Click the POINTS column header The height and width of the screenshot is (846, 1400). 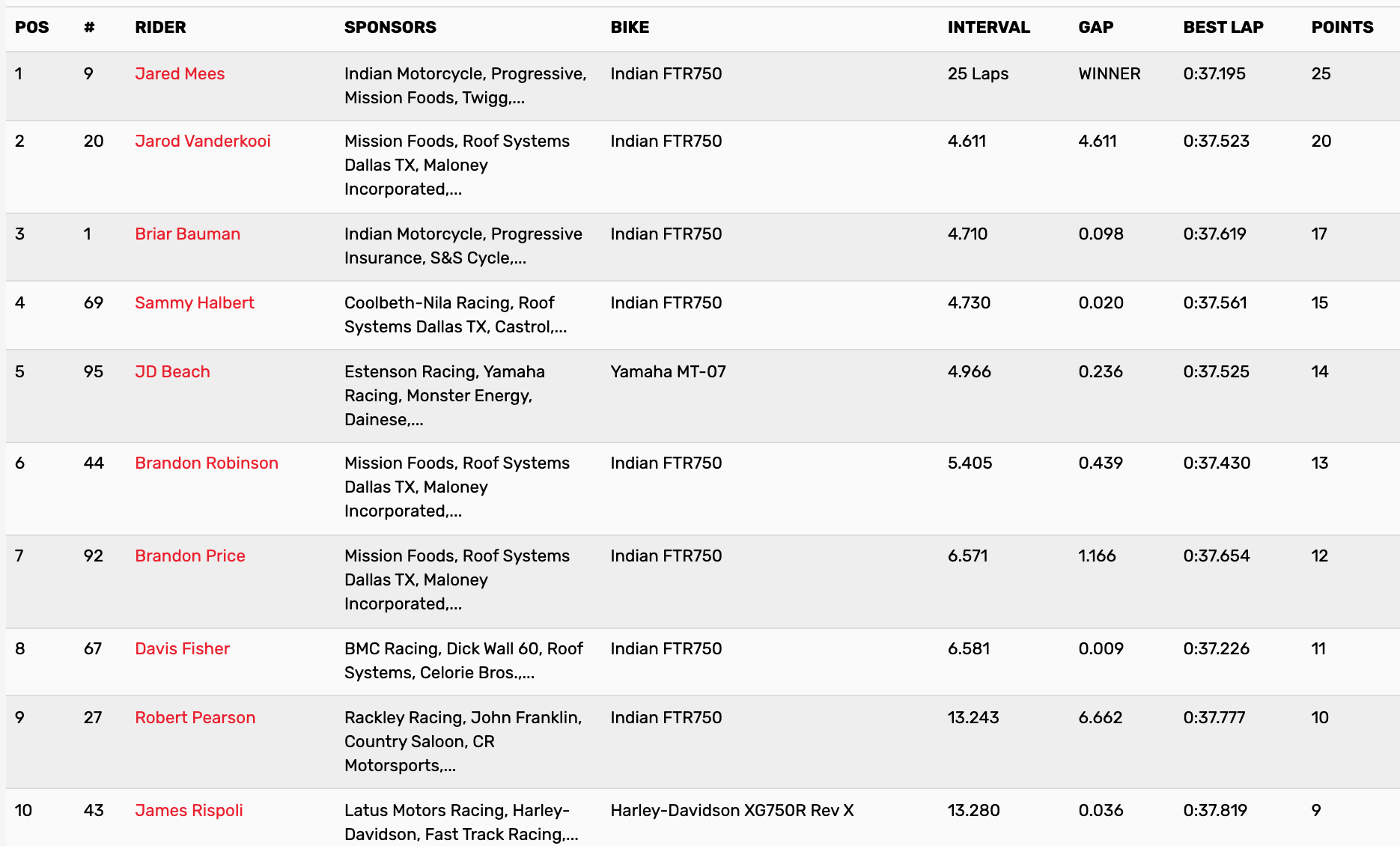(1342, 28)
